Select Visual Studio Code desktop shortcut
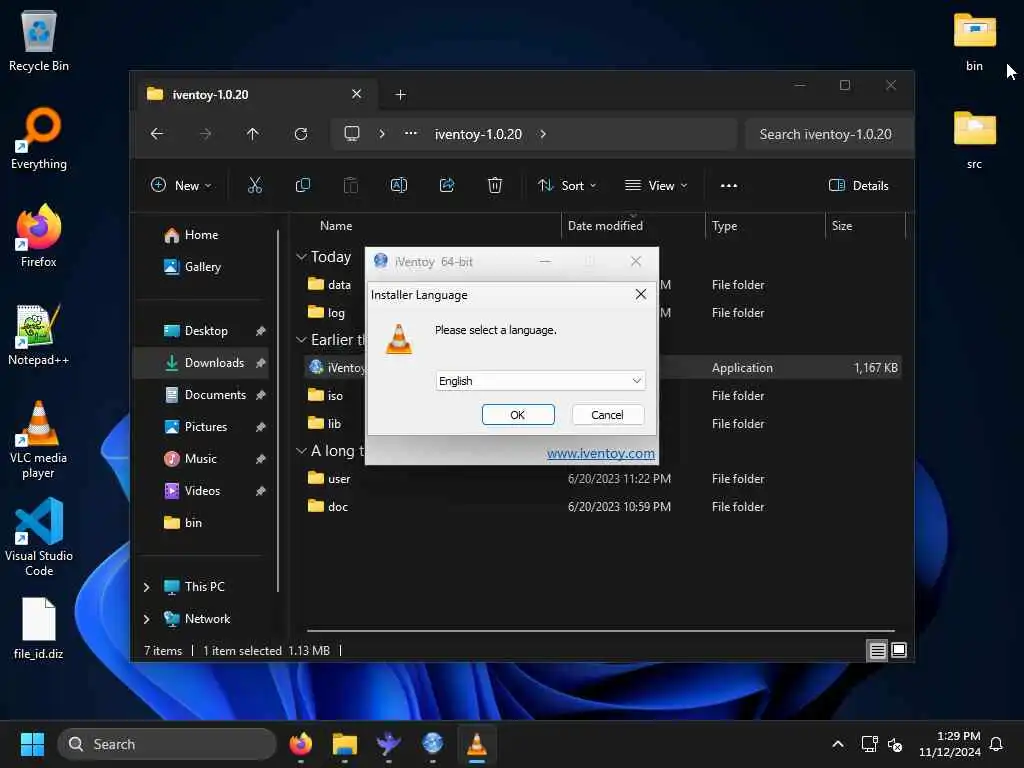The height and width of the screenshot is (768, 1024). 39,538
